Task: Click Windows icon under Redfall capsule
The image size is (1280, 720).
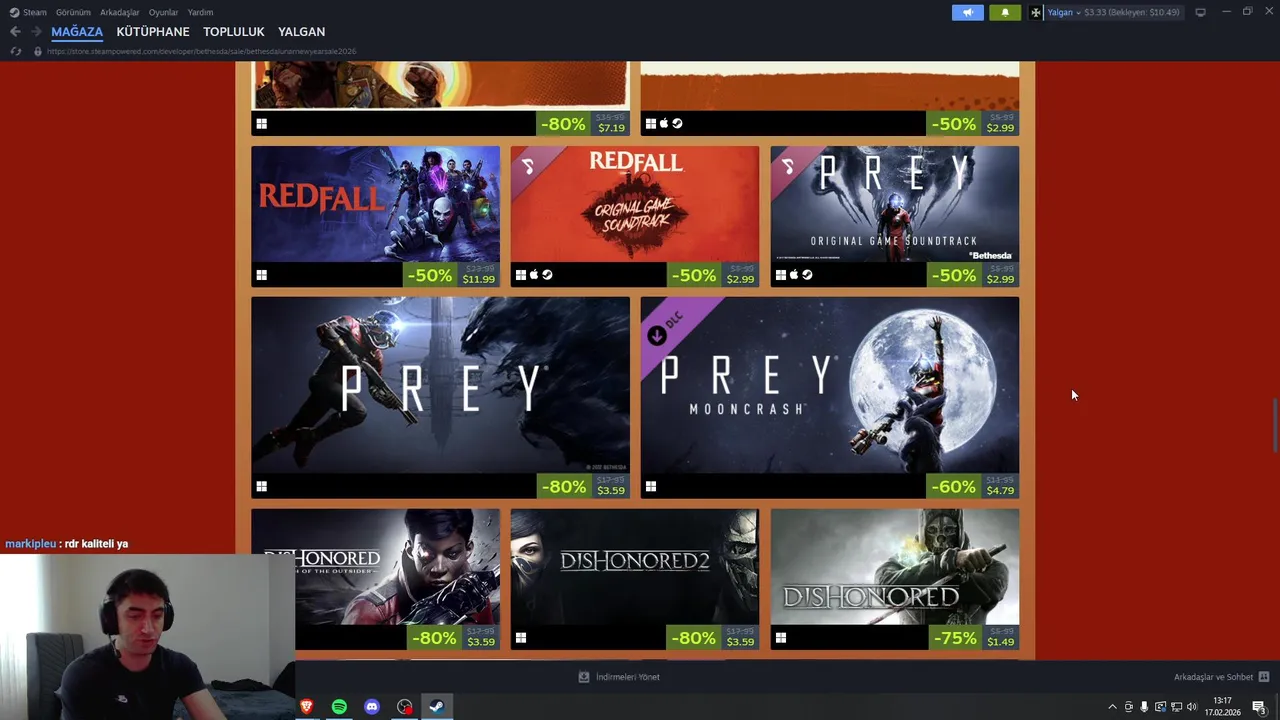Action: 262,275
